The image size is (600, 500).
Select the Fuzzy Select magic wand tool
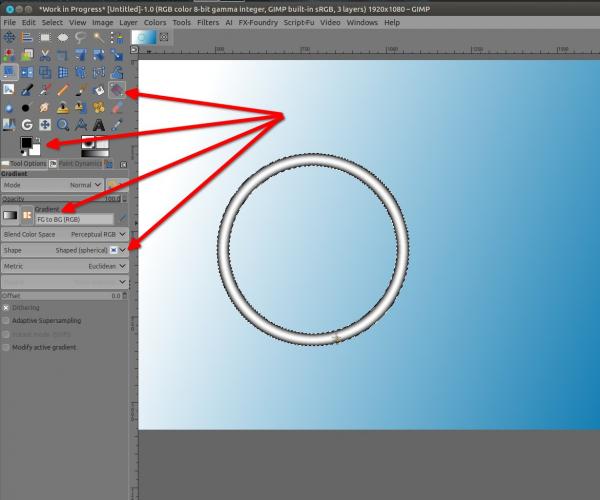point(99,37)
